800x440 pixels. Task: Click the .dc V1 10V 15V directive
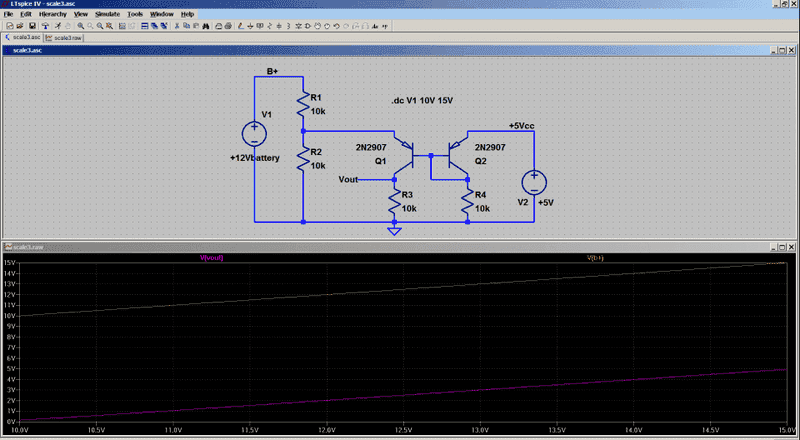click(421, 102)
